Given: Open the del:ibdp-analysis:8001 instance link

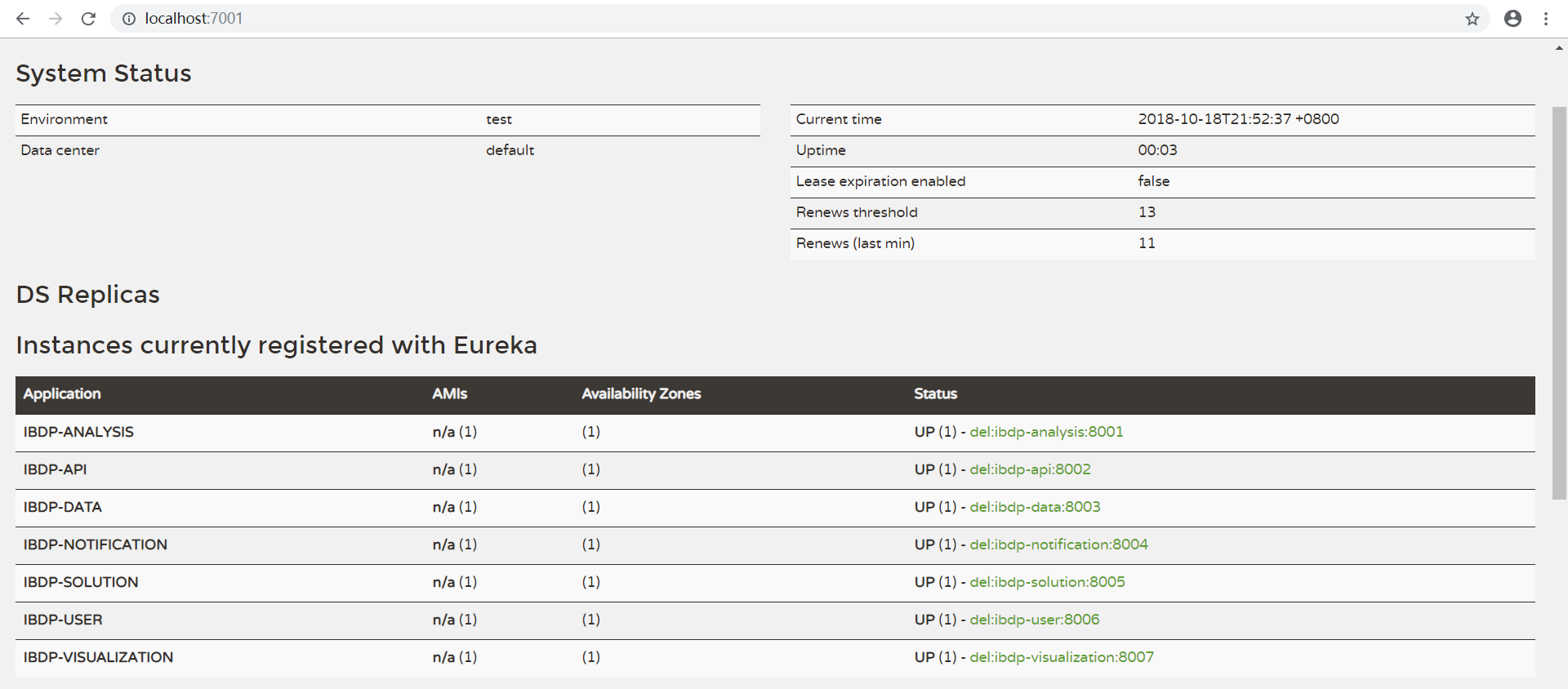Looking at the screenshot, I should pyautogui.click(x=1046, y=432).
